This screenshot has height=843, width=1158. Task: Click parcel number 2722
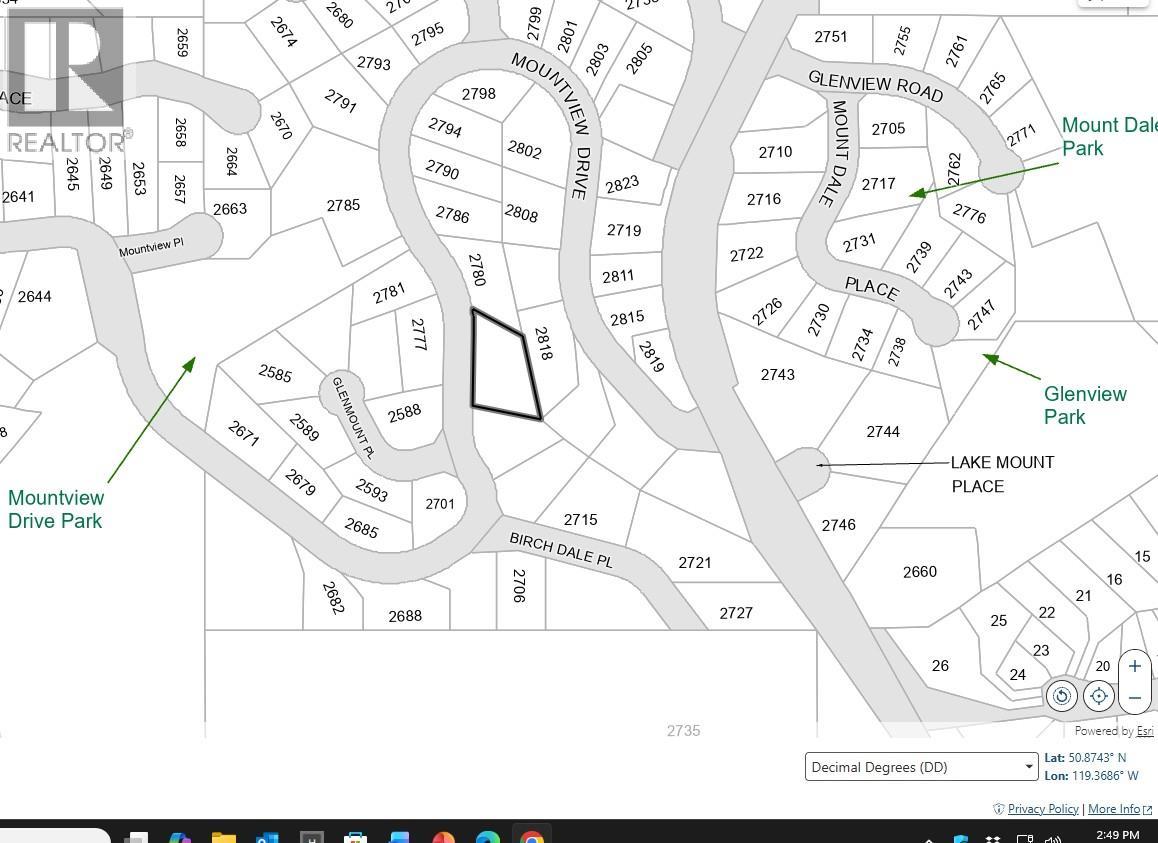[x=747, y=254]
